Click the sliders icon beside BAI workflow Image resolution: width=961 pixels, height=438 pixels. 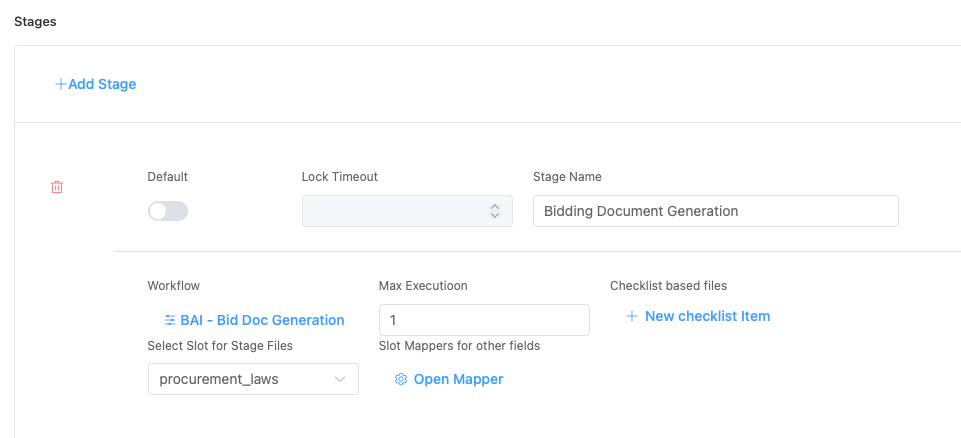[170, 320]
